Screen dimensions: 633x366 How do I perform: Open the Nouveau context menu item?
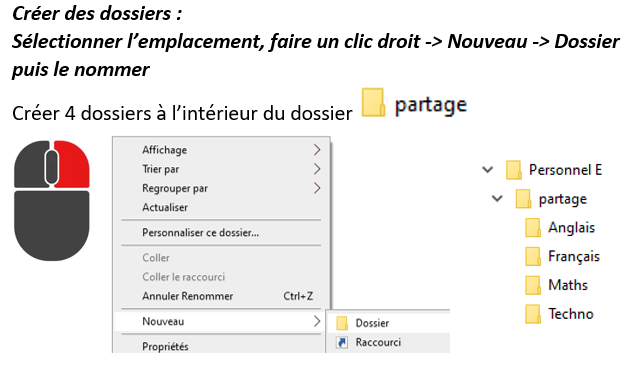point(220,322)
